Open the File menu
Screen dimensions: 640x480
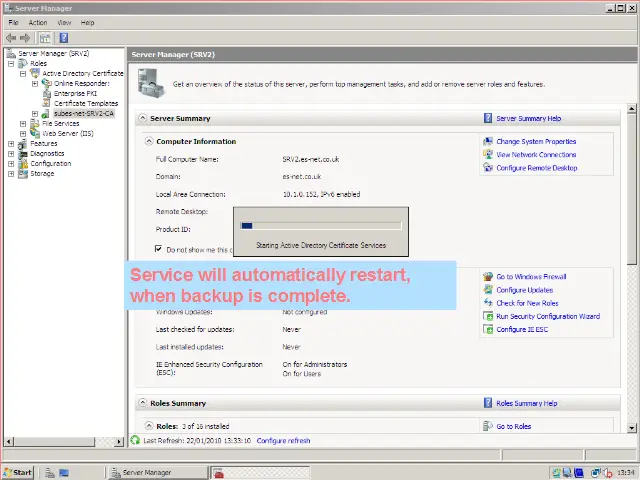[13, 22]
